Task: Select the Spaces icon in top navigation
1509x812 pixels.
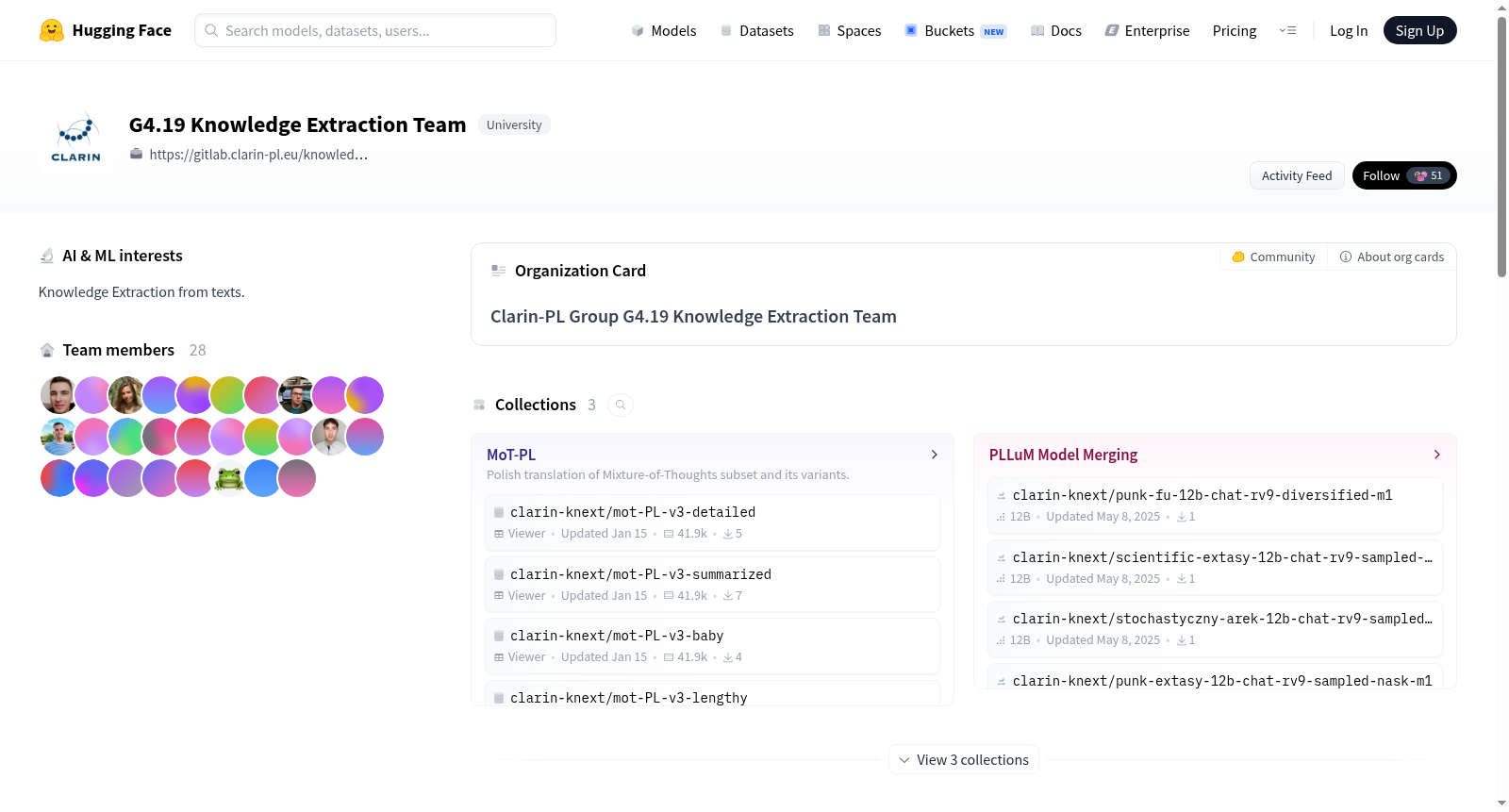Action: (824, 31)
